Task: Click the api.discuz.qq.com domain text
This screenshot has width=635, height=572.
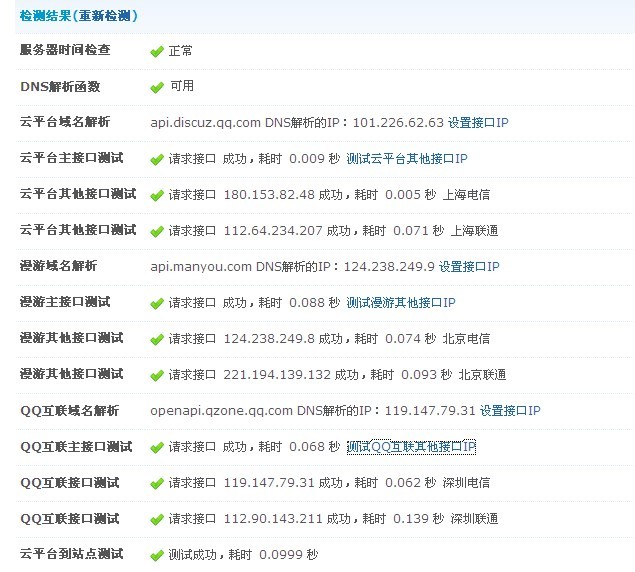Action: [205, 122]
